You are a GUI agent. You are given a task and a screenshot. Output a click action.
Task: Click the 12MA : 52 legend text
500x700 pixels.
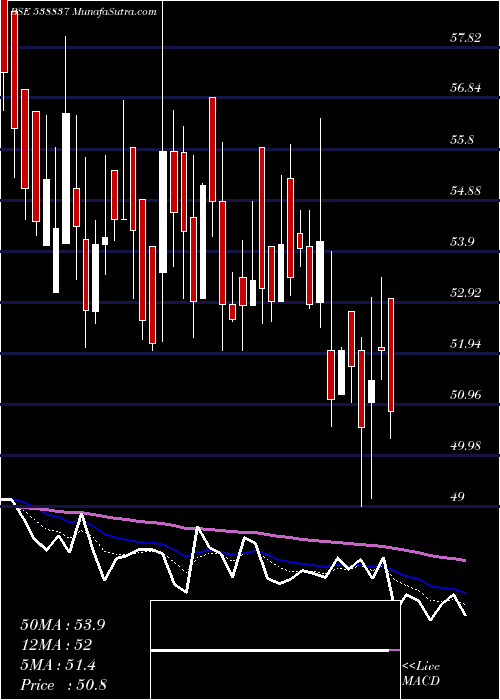click(x=56, y=645)
